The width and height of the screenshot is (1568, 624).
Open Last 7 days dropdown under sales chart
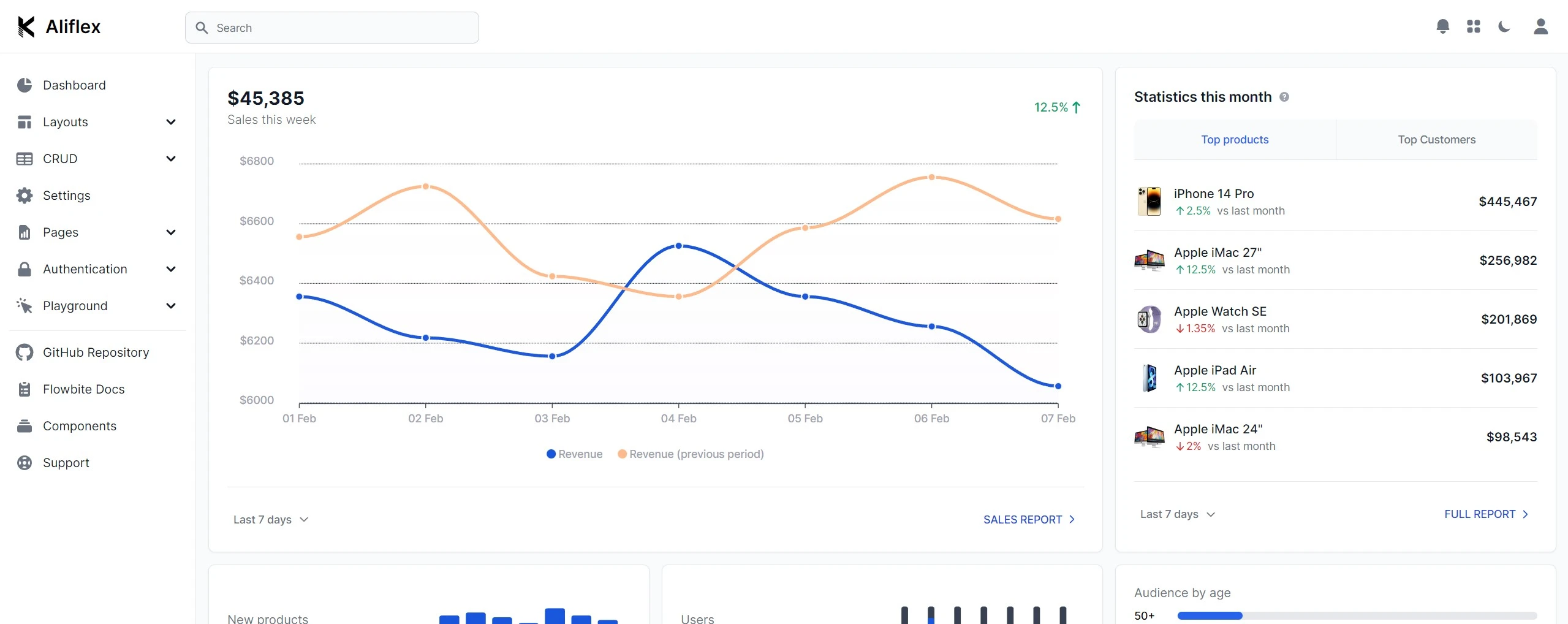pyautogui.click(x=271, y=520)
